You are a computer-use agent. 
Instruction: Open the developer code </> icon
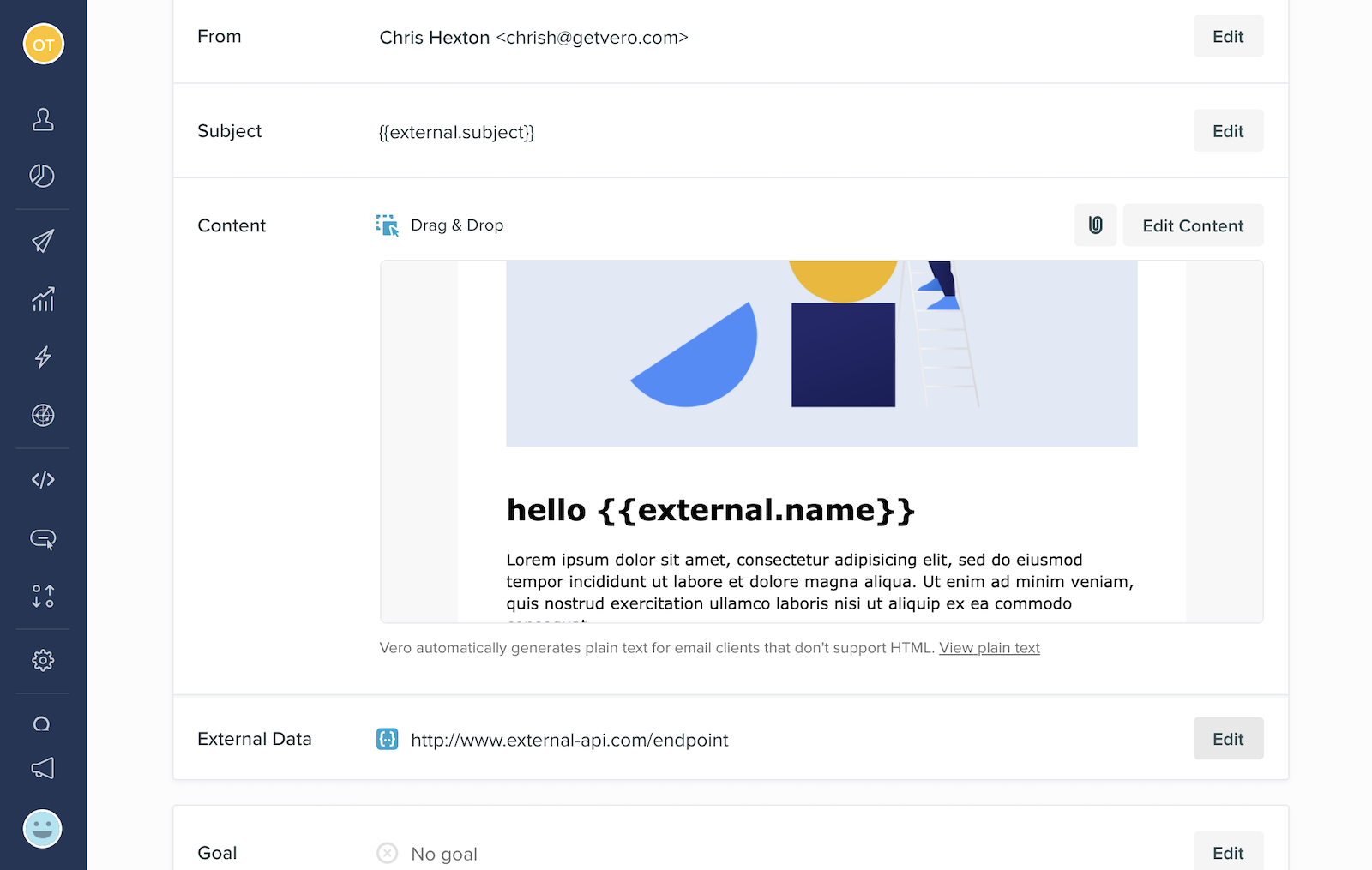pyautogui.click(x=42, y=479)
